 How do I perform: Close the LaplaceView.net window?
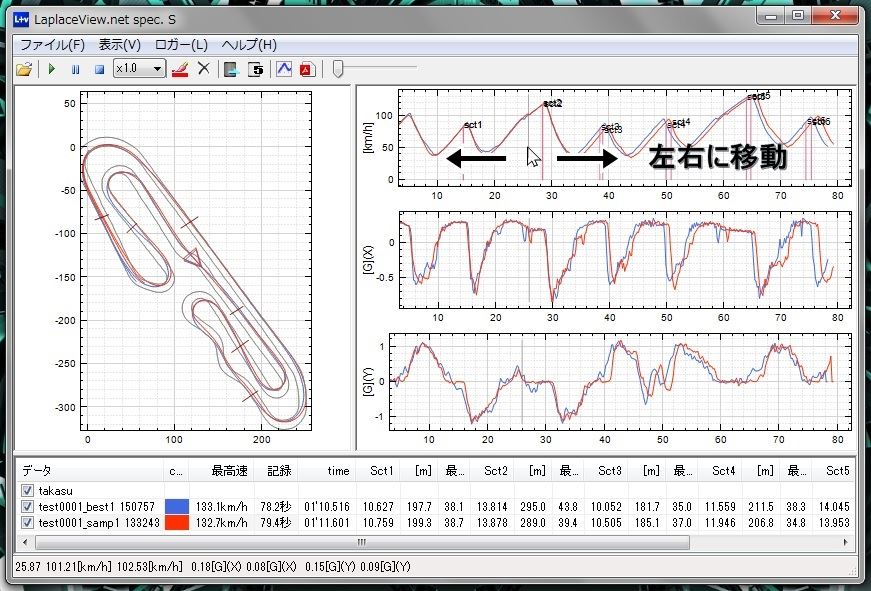coord(834,16)
